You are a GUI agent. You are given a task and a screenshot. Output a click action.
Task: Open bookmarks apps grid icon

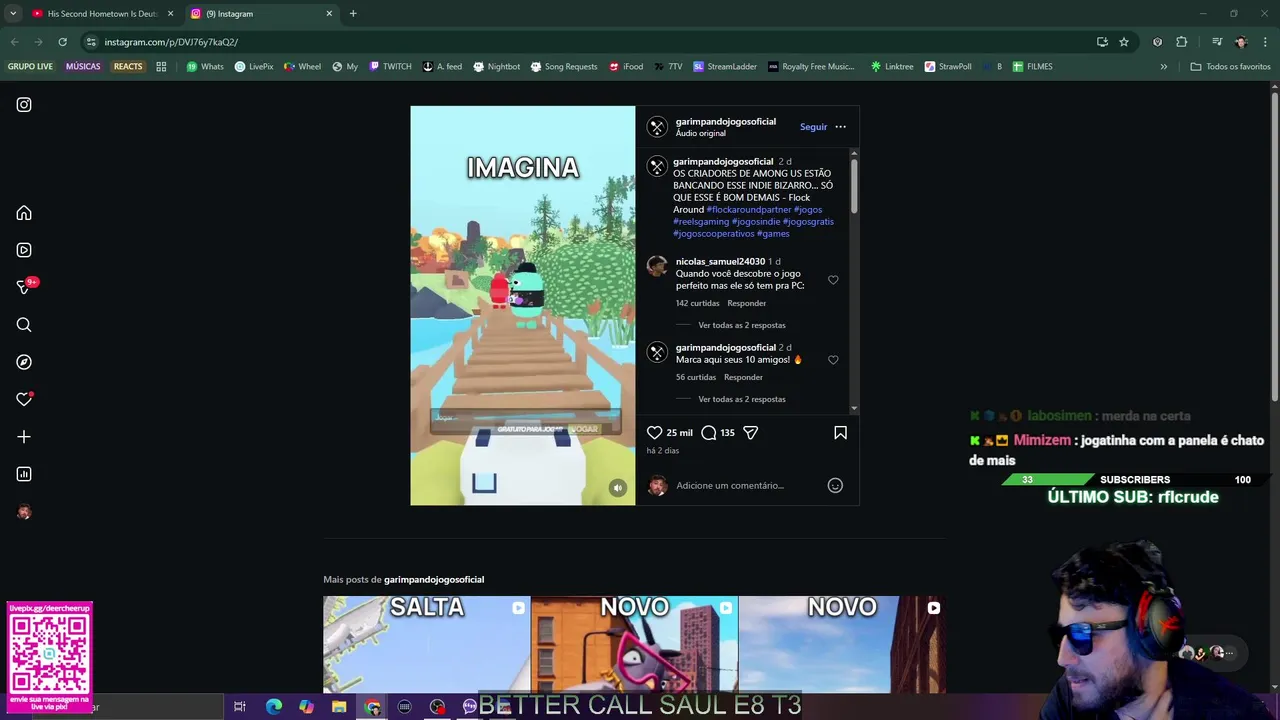pyautogui.click(x=161, y=67)
